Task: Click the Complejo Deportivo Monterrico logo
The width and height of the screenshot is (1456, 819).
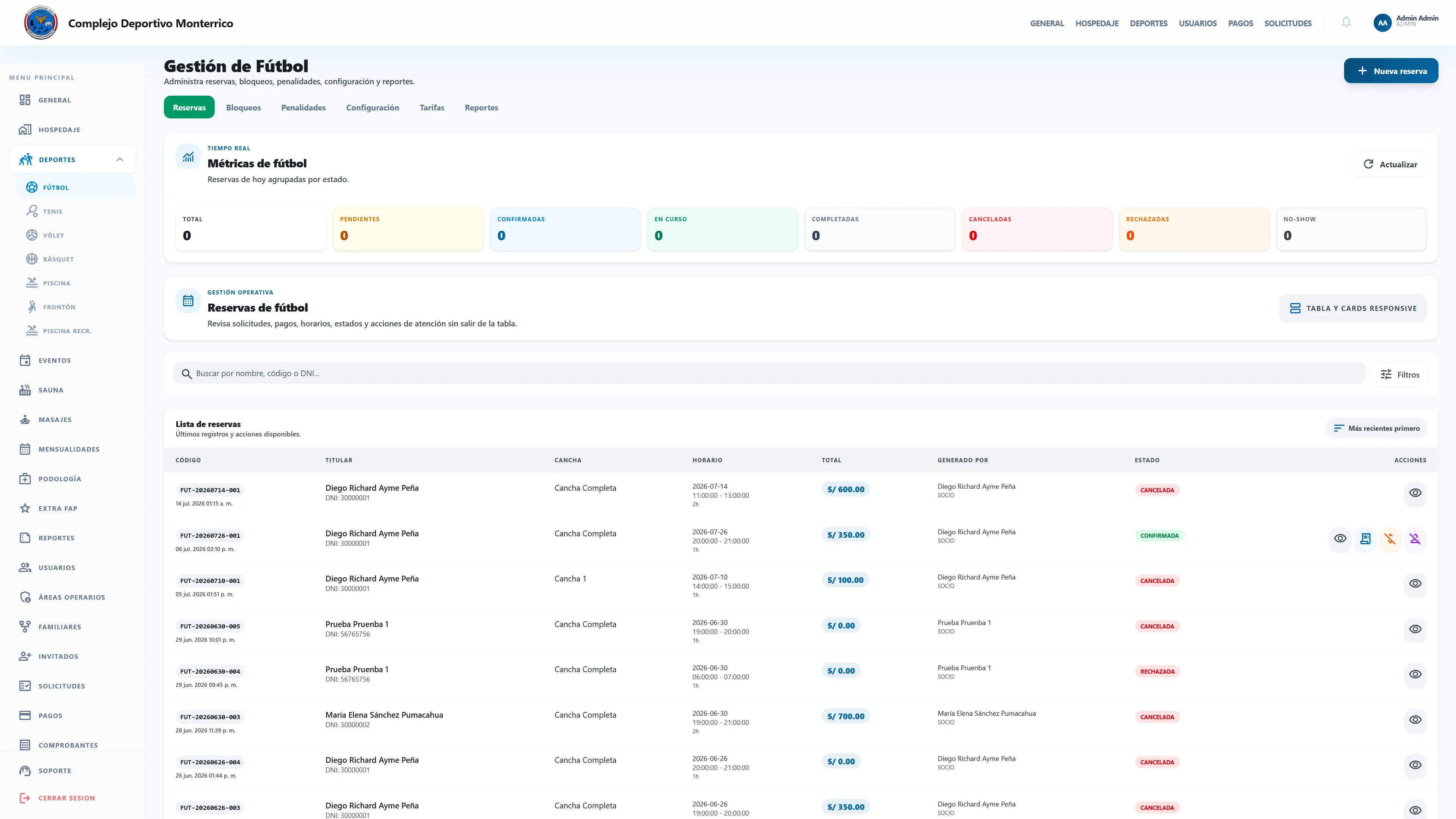Action: (x=41, y=23)
